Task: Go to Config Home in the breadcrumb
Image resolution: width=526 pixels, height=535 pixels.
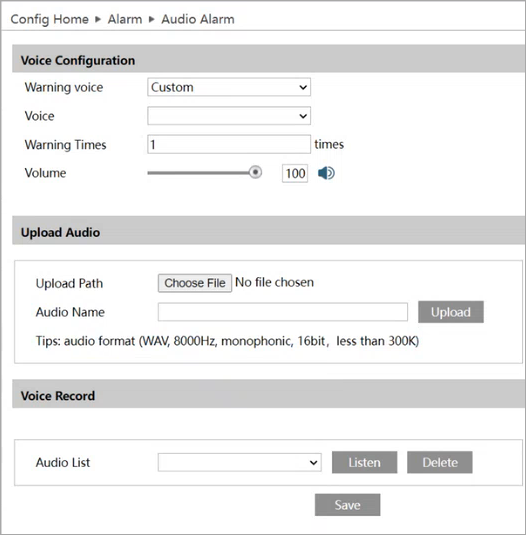Action: tap(49, 19)
